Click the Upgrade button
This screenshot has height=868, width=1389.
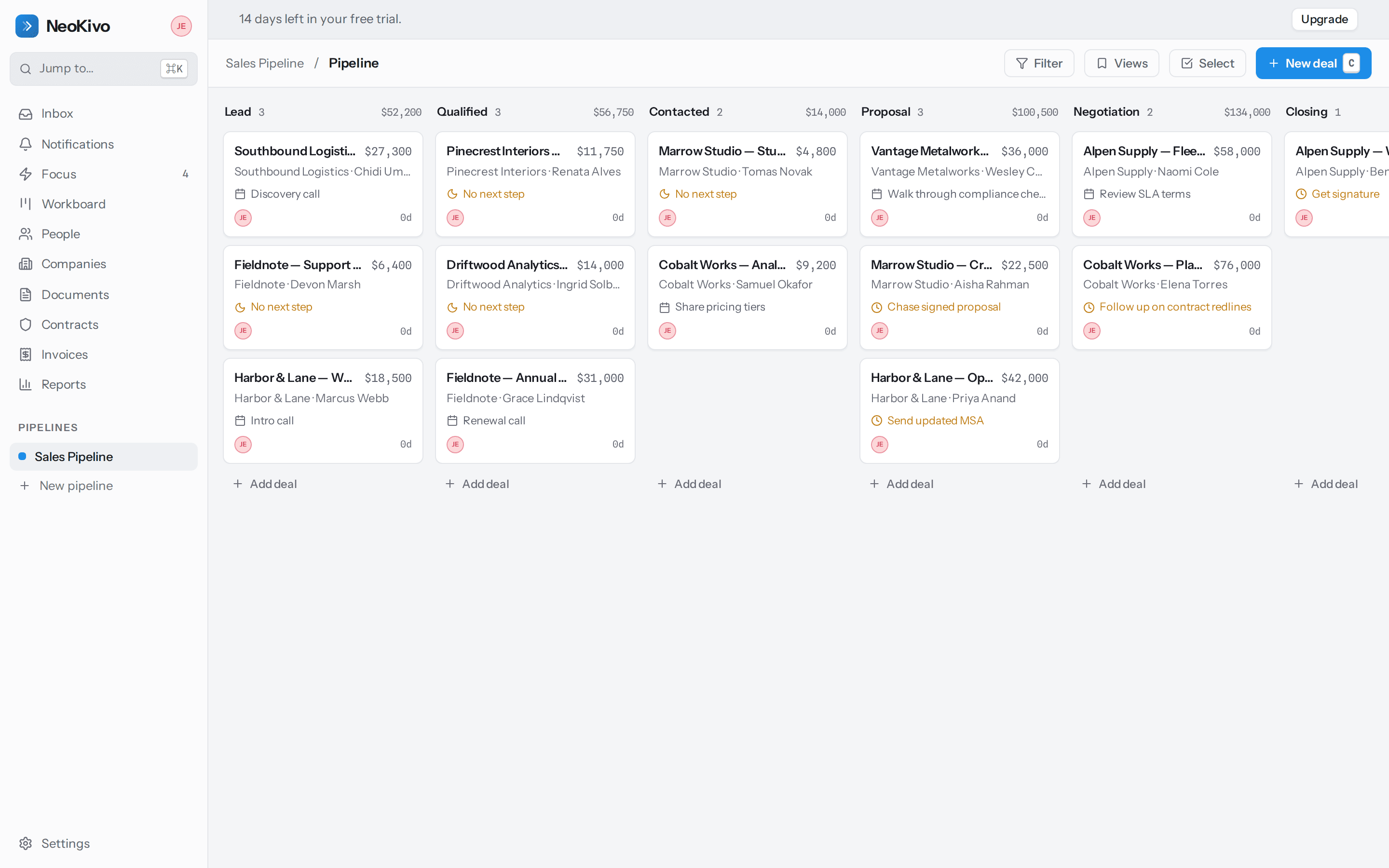[x=1324, y=19]
